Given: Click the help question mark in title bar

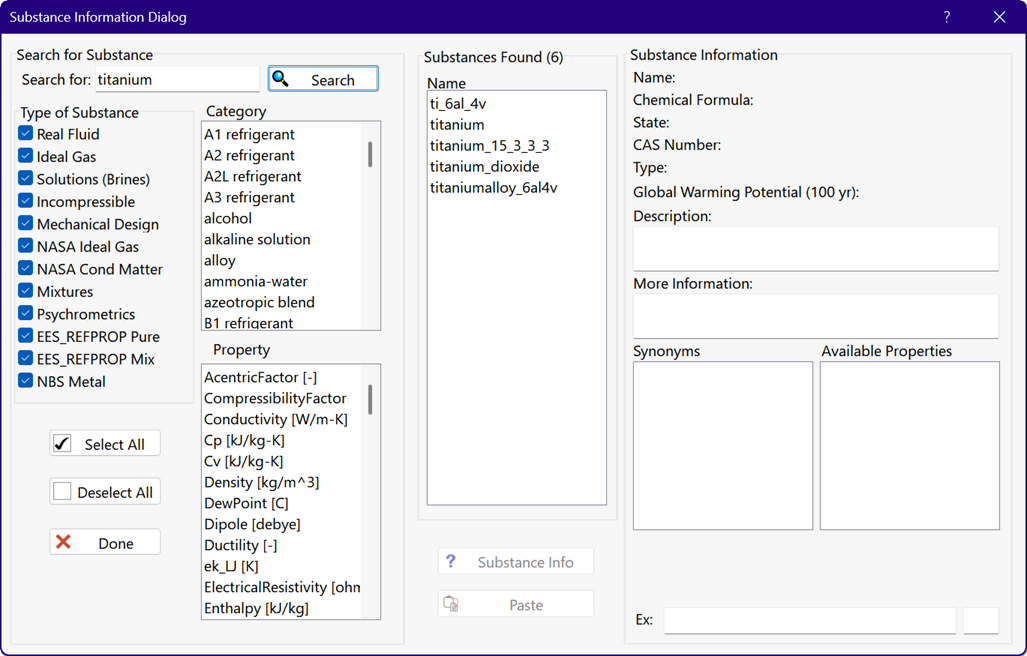Looking at the screenshot, I should 947,17.
